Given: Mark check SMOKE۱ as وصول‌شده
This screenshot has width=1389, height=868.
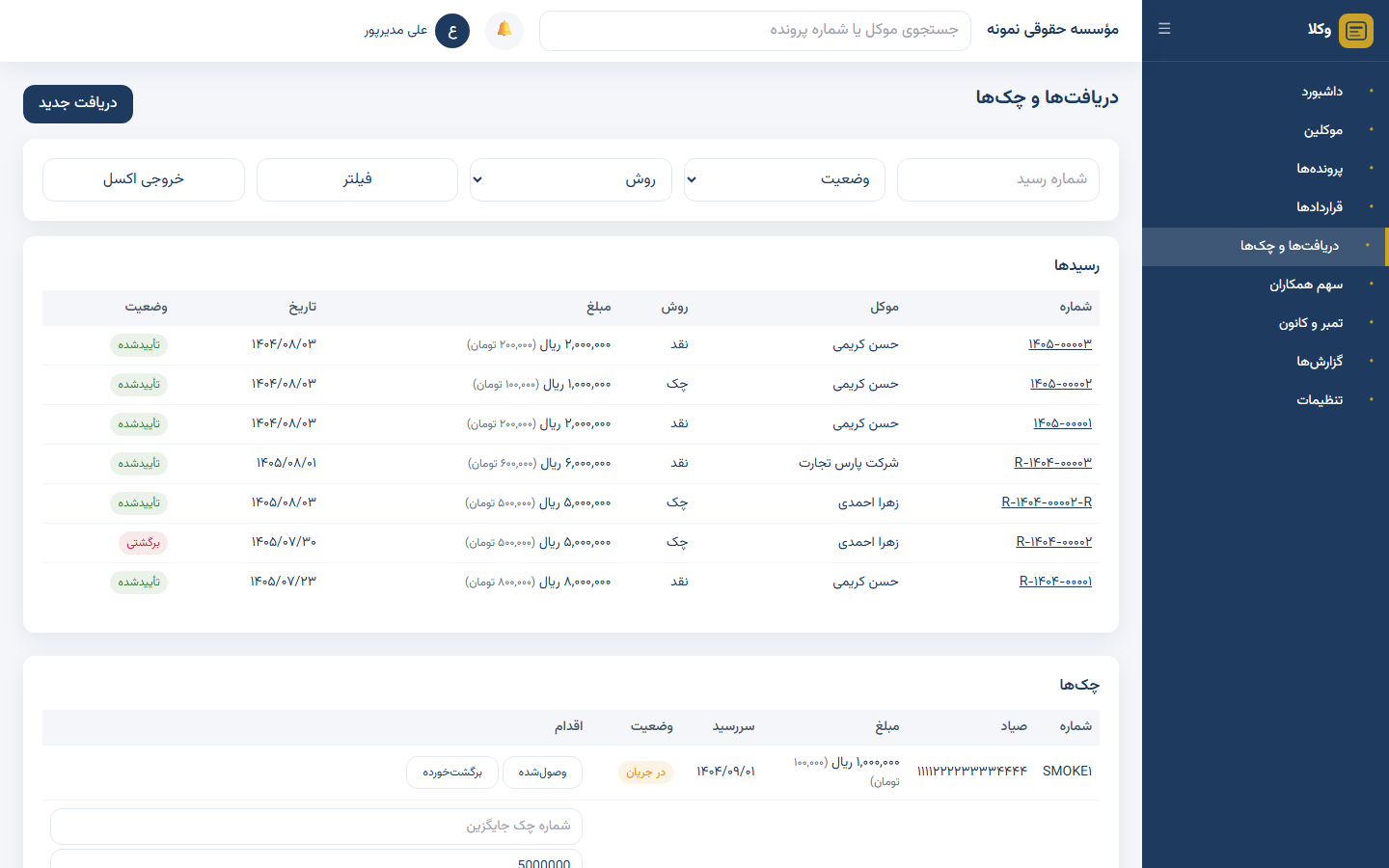Looking at the screenshot, I should click(x=542, y=773).
